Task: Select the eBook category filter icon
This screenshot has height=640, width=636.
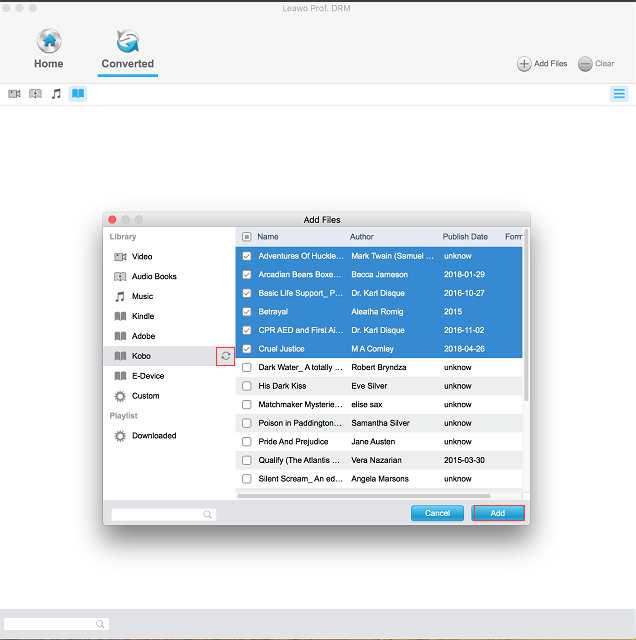Action: 78,94
